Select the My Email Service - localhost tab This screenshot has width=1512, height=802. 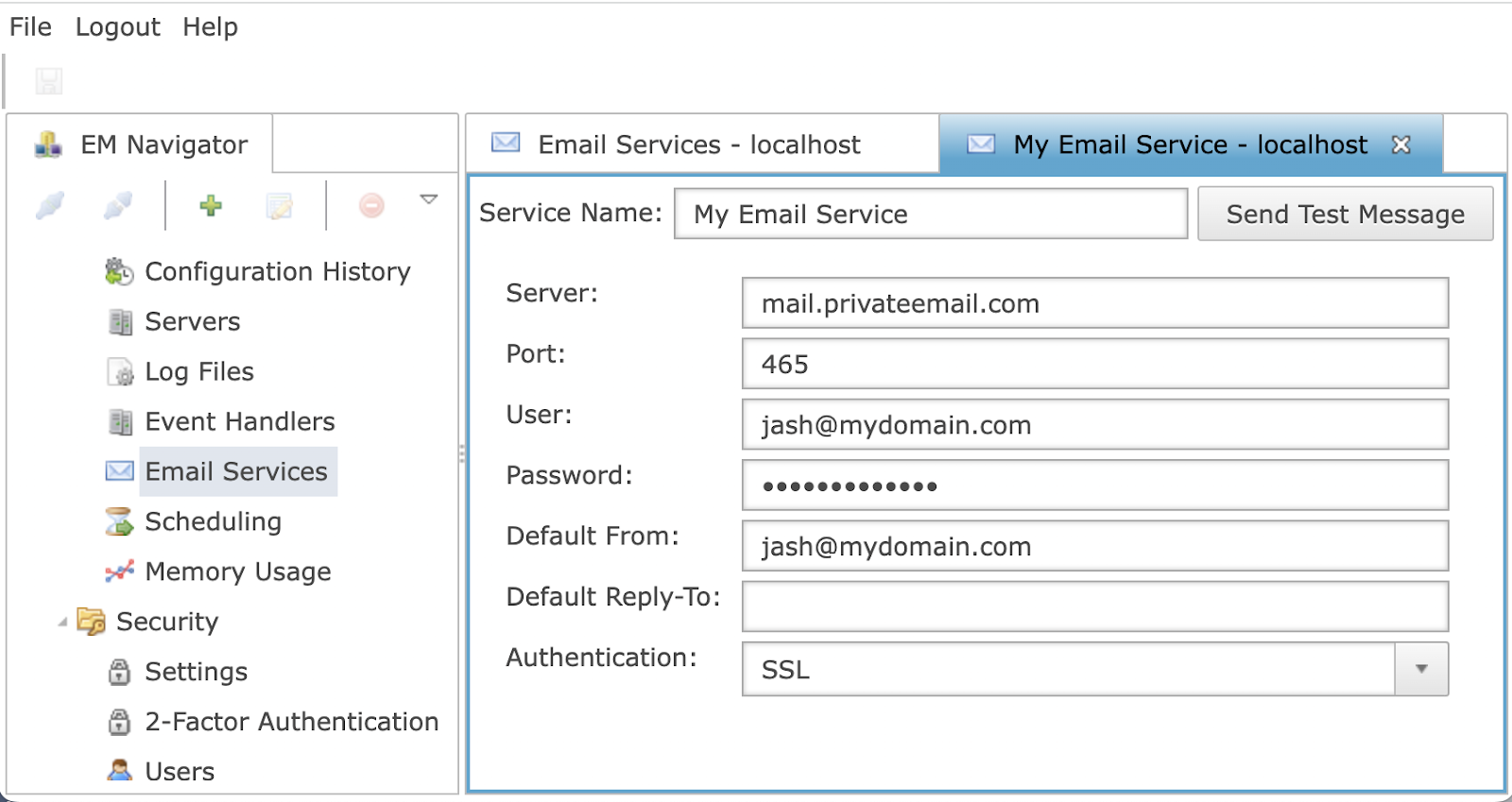(1191, 144)
